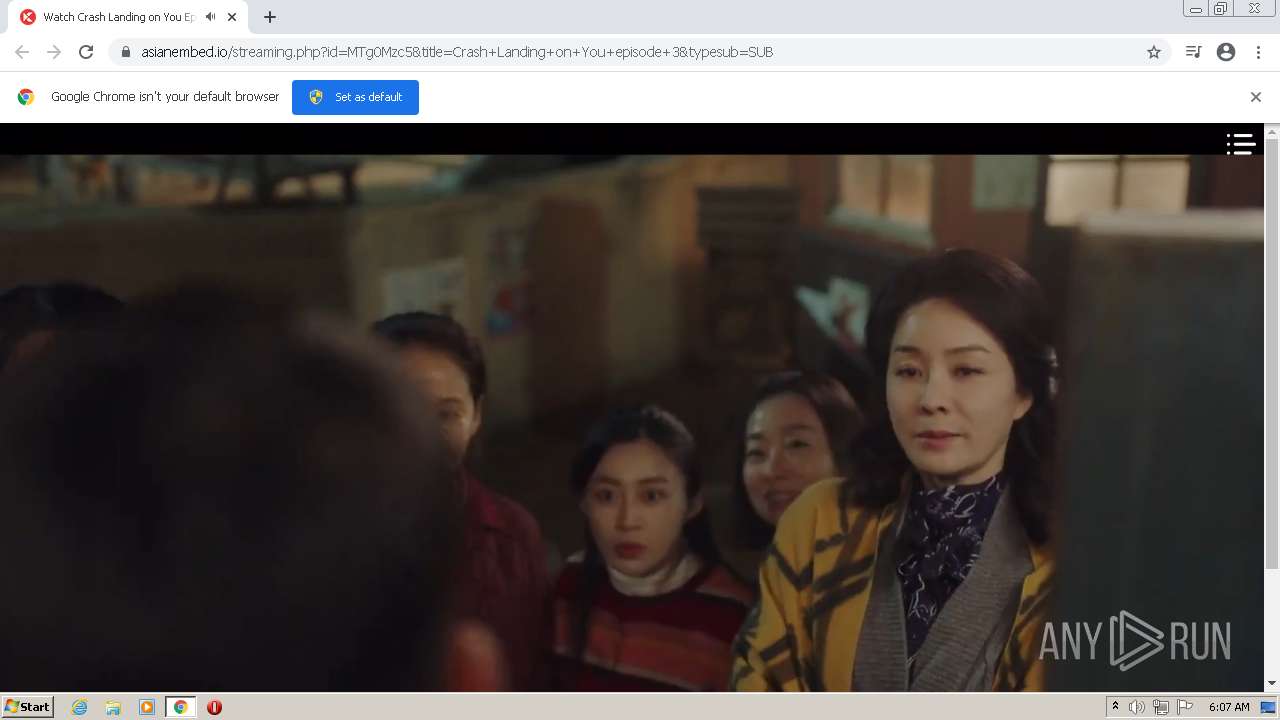Click the 6:07 AM taskbar clock
The height and width of the screenshot is (720, 1280).
[1229, 707]
